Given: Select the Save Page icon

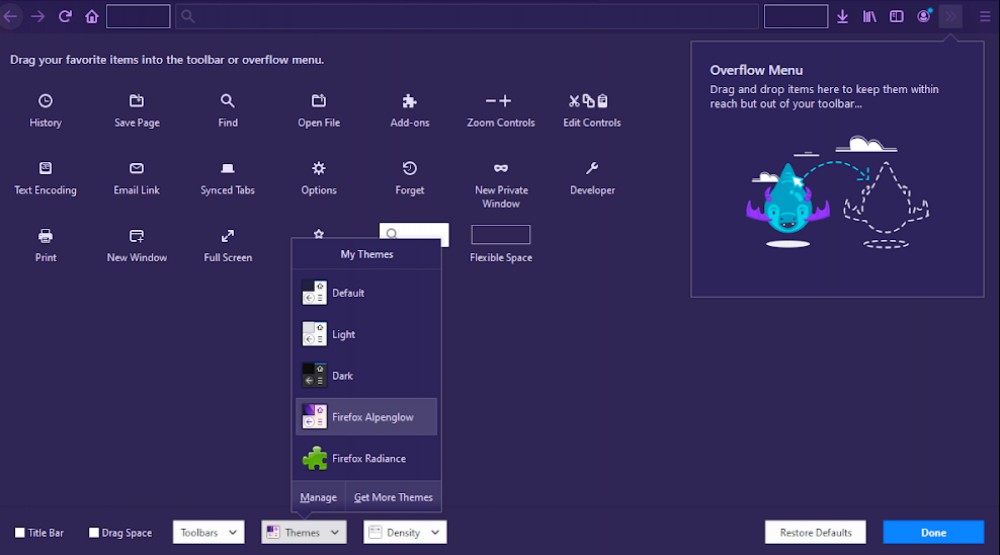Looking at the screenshot, I should (136, 101).
